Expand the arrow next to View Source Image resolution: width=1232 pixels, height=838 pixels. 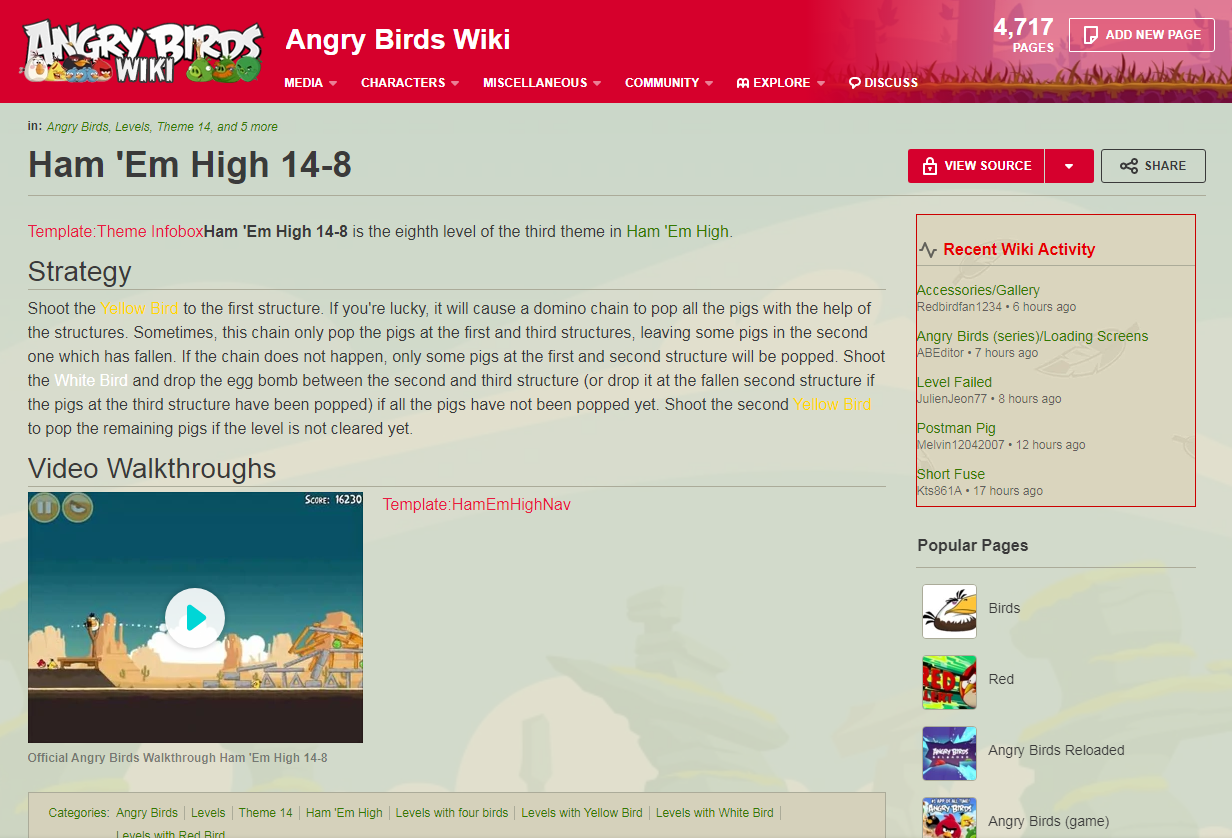[x=1069, y=166]
